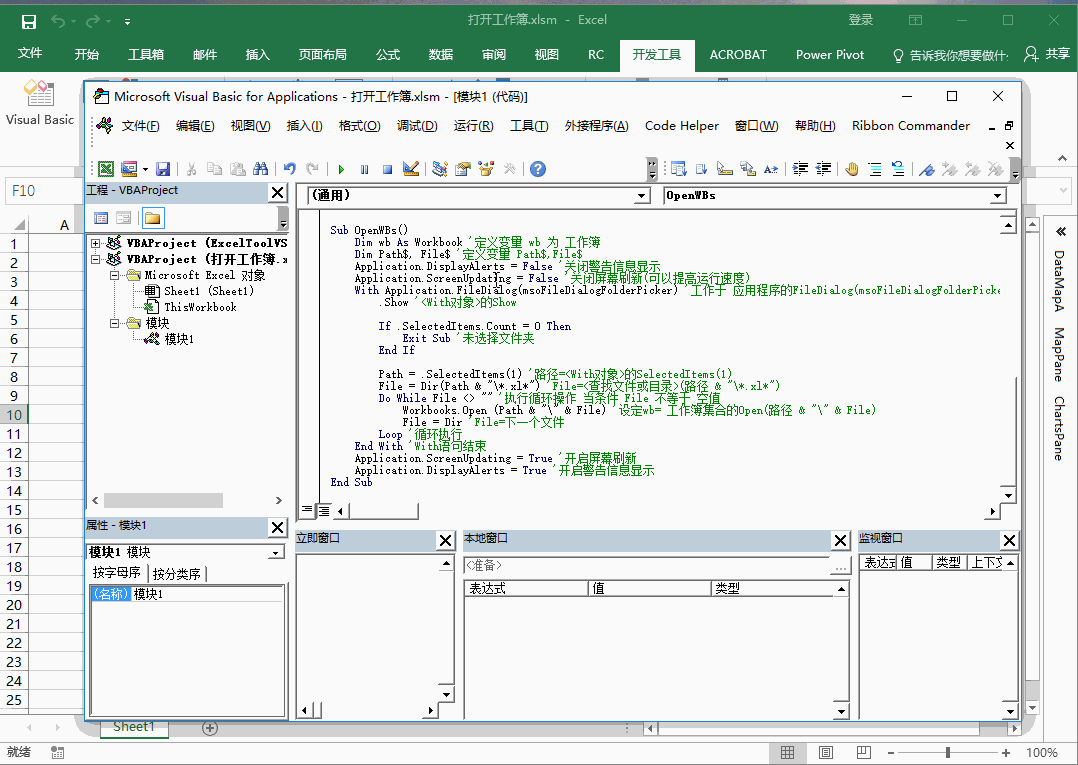Image resolution: width=1078 pixels, height=765 pixels.
Task: Click the Break (pause) toolbar icon
Action: pyautogui.click(x=364, y=169)
